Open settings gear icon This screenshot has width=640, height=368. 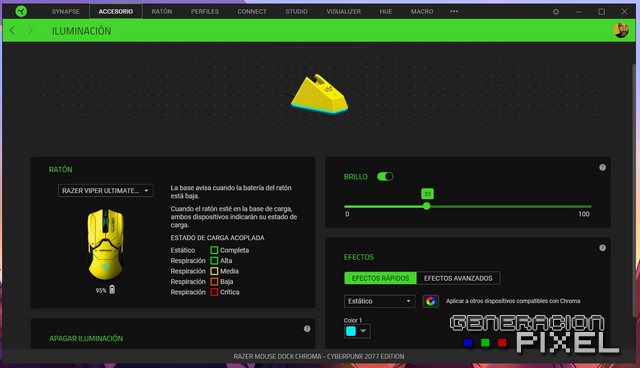556,12
